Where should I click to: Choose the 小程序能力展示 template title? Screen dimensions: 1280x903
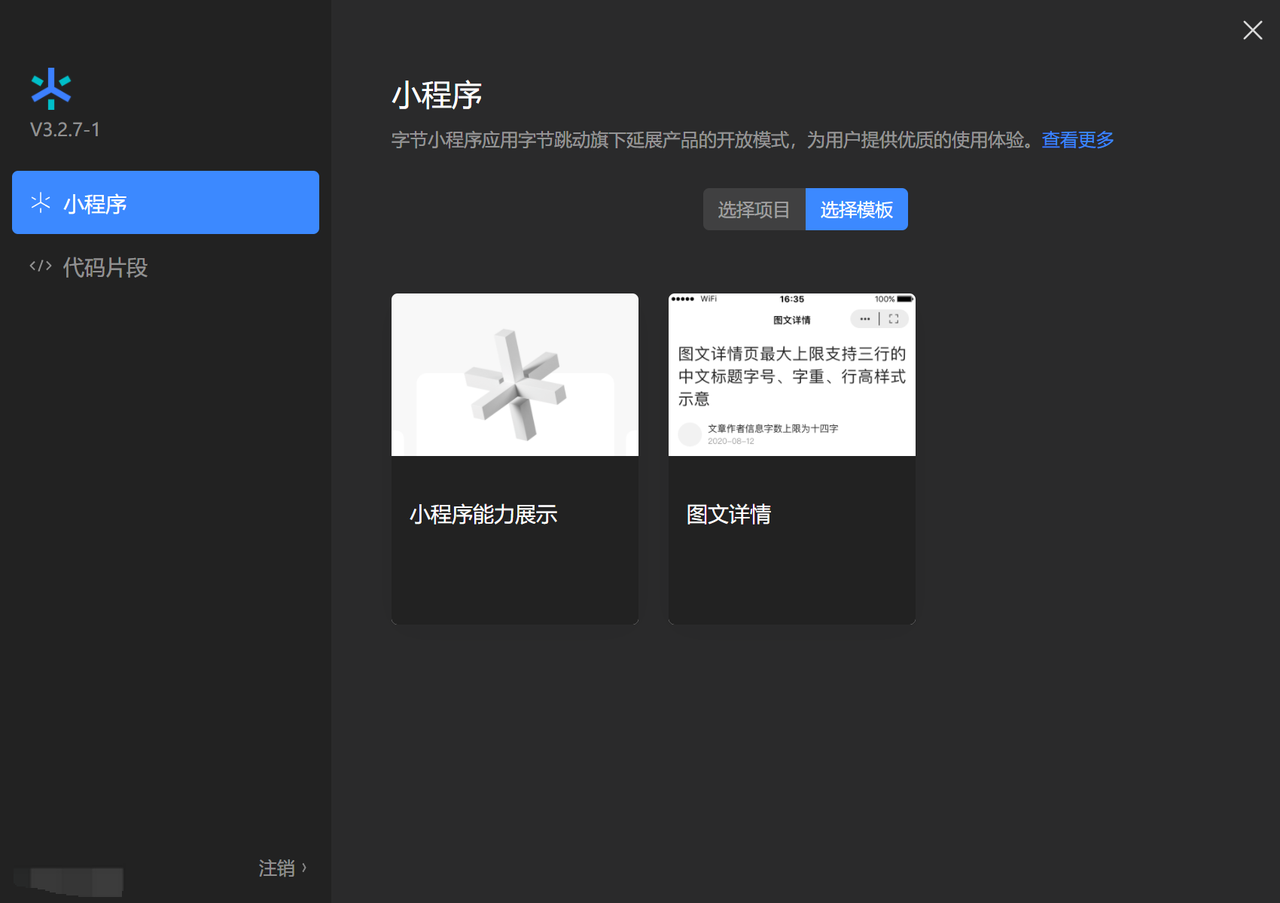point(483,515)
